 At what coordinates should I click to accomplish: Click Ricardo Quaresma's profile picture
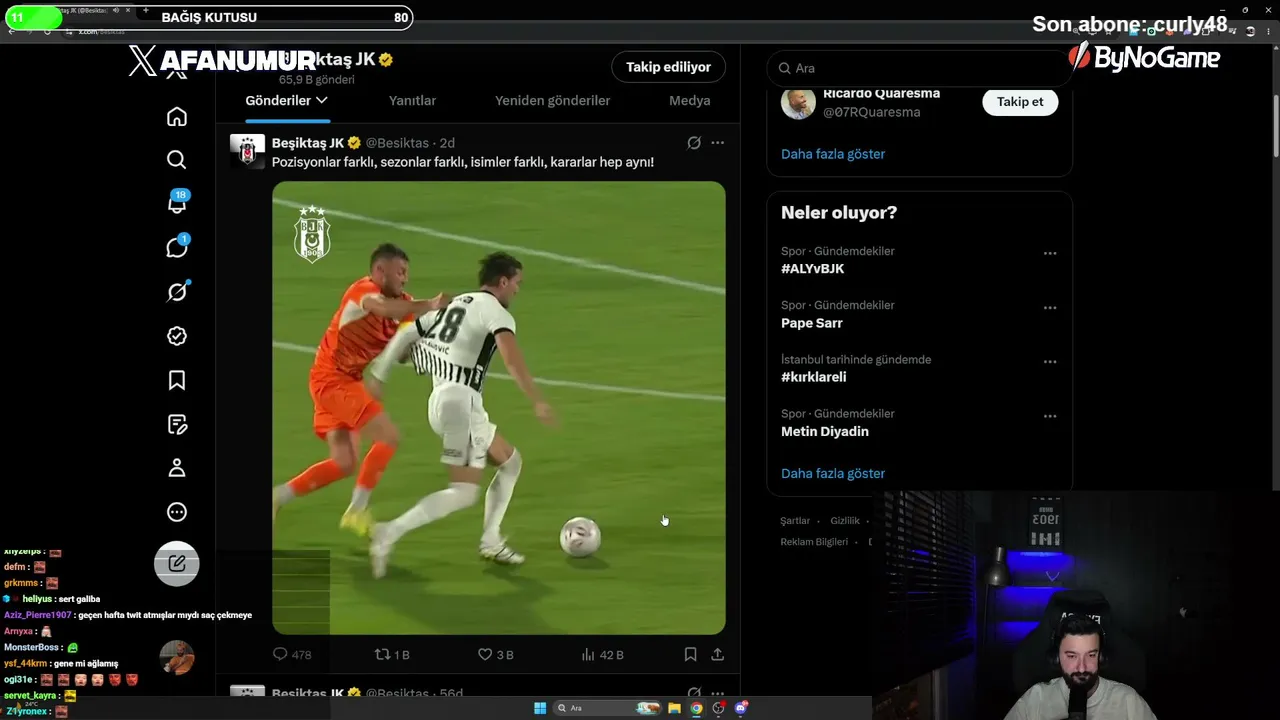pyautogui.click(x=798, y=102)
